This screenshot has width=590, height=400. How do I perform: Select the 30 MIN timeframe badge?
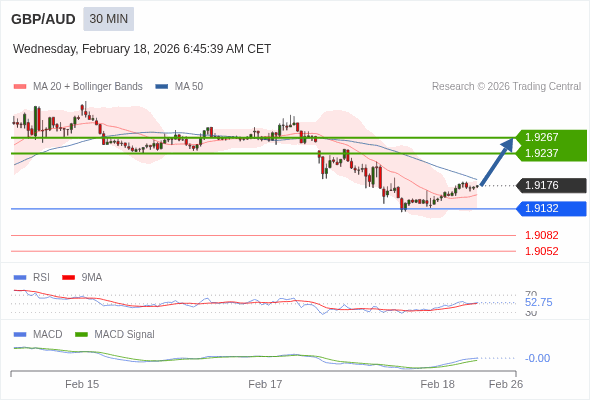tap(109, 19)
